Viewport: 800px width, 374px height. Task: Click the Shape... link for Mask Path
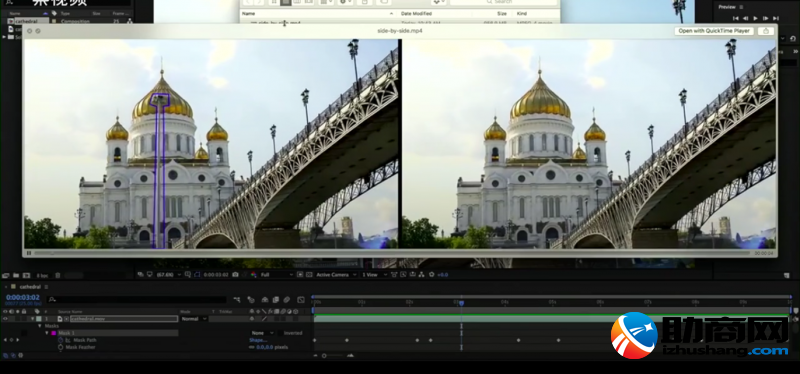click(x=258, y=340)
